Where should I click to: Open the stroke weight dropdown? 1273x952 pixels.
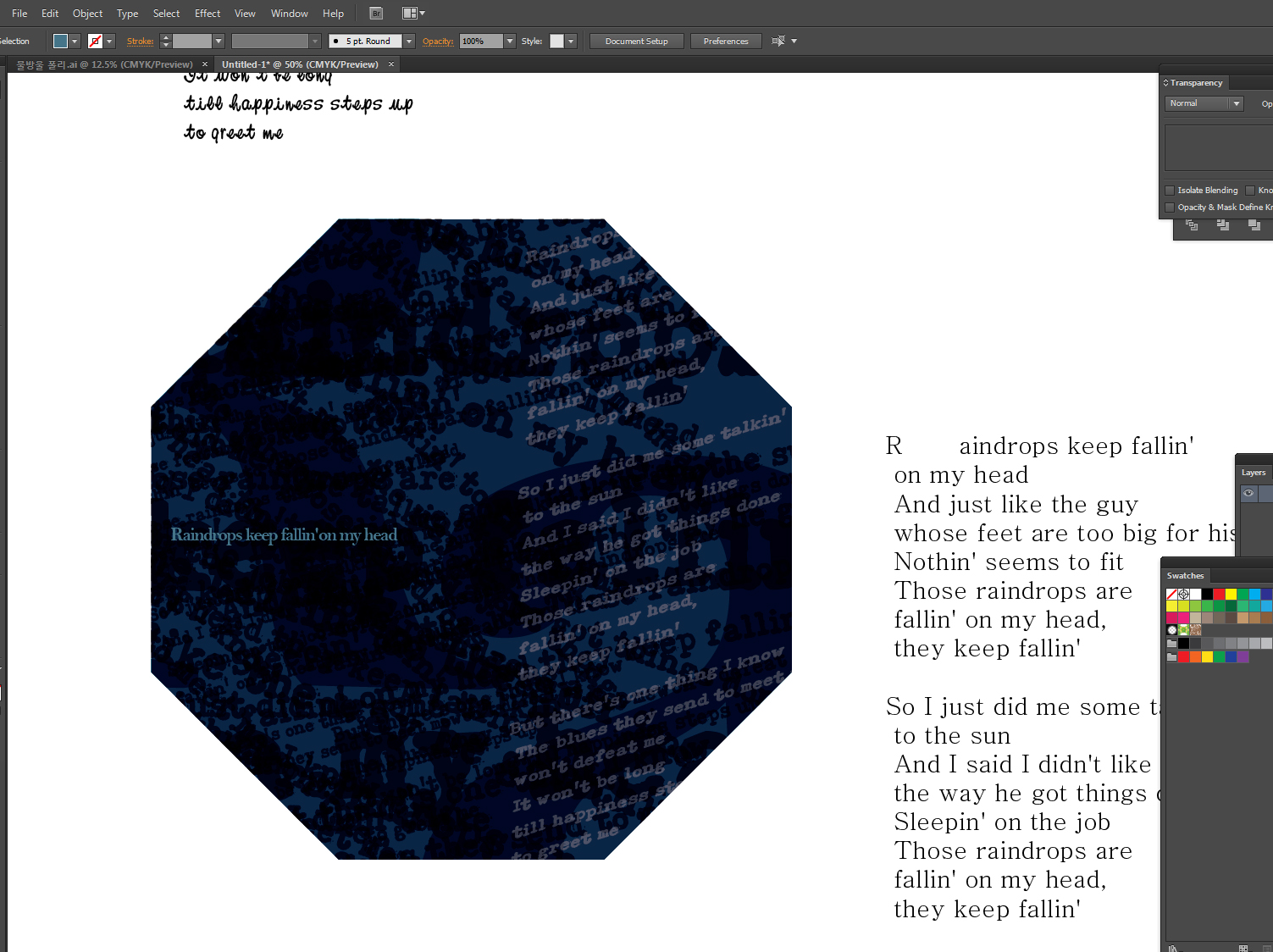(219, 41)
